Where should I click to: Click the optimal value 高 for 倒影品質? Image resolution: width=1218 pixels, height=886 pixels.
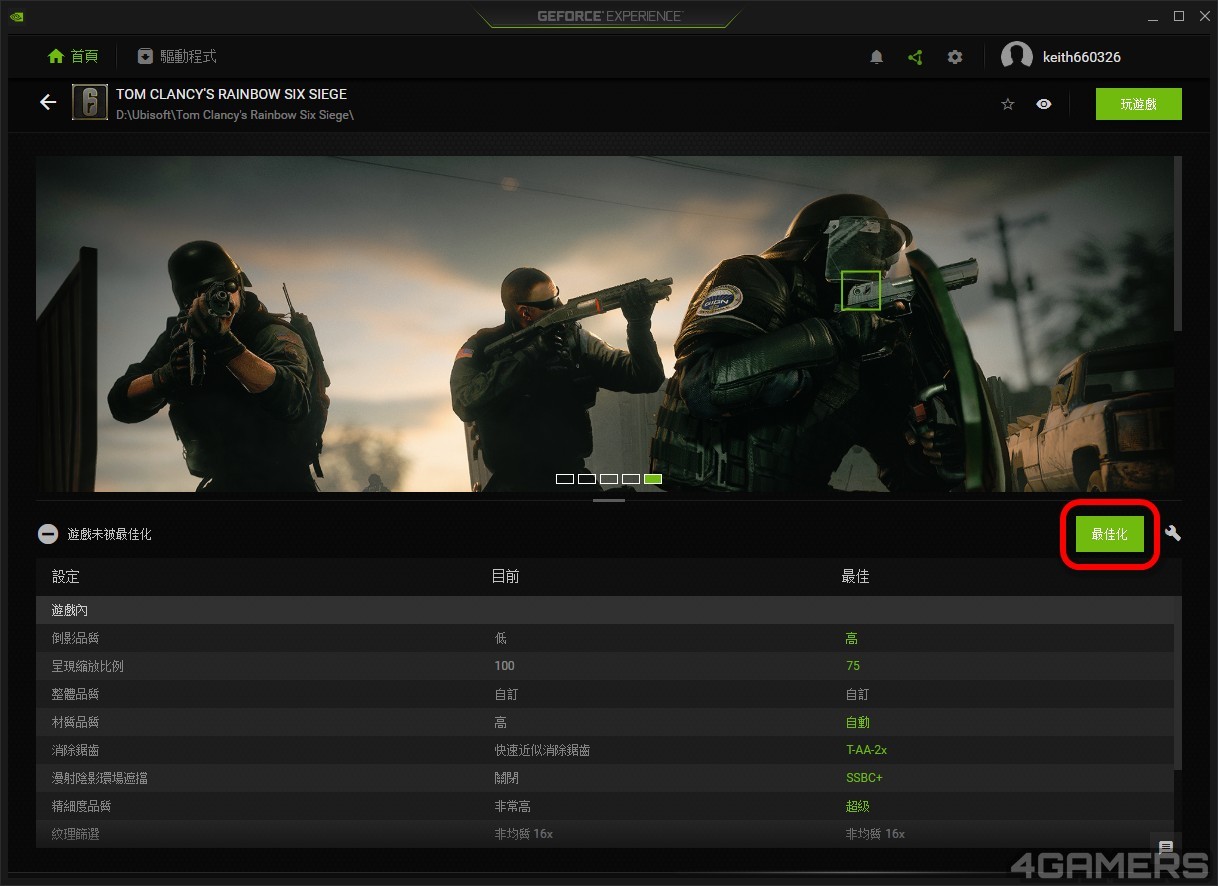(852, 638)
